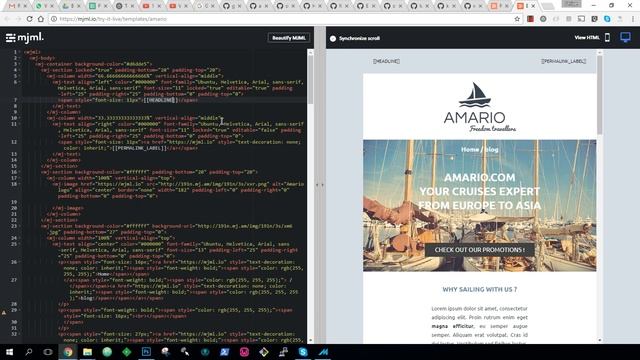Image resolution: width=640 pixels, height=360 pixels.
Task: View site info icon in address bar
Action: (53, 19)
